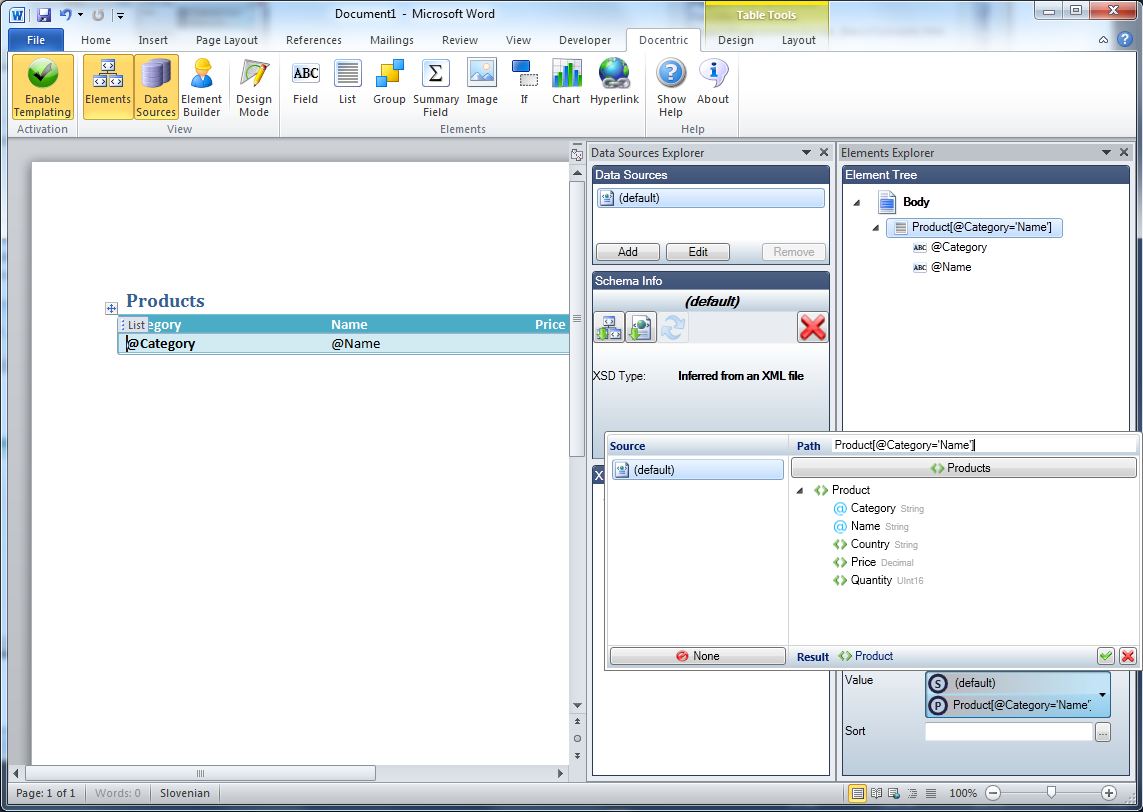This screenshot has height=812, width=1143.
Task: Switch to the Home ribbon tab
Action: point(96,40)
